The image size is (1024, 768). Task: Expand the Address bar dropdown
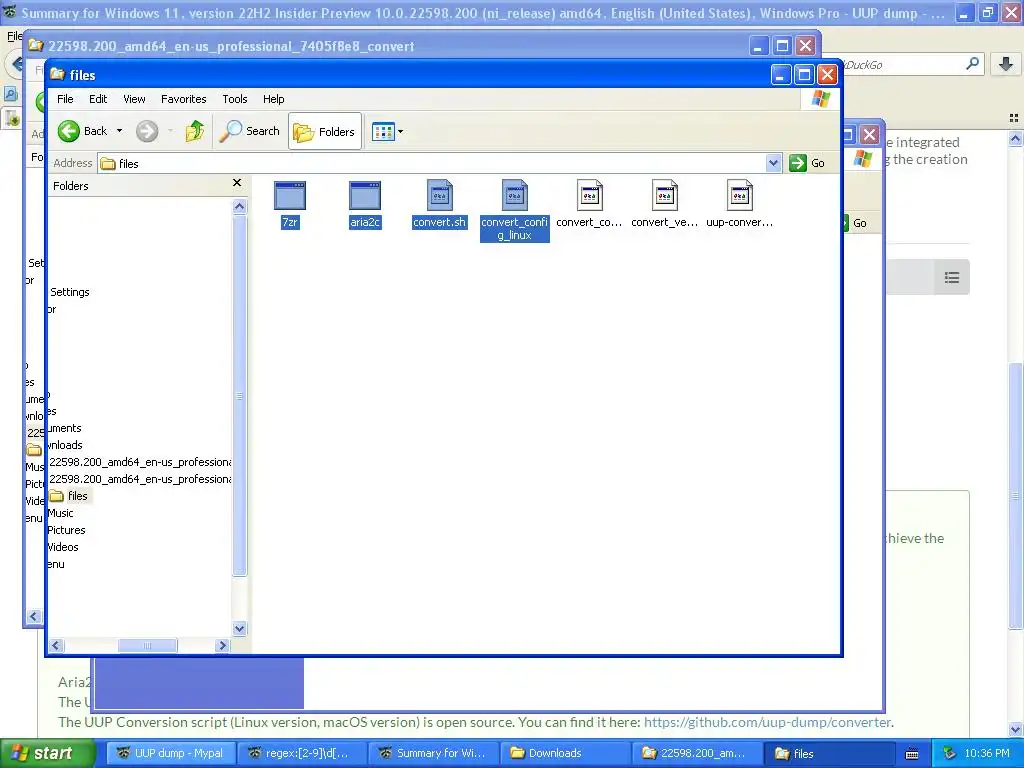pyautogui.click(x=773, y=163)
